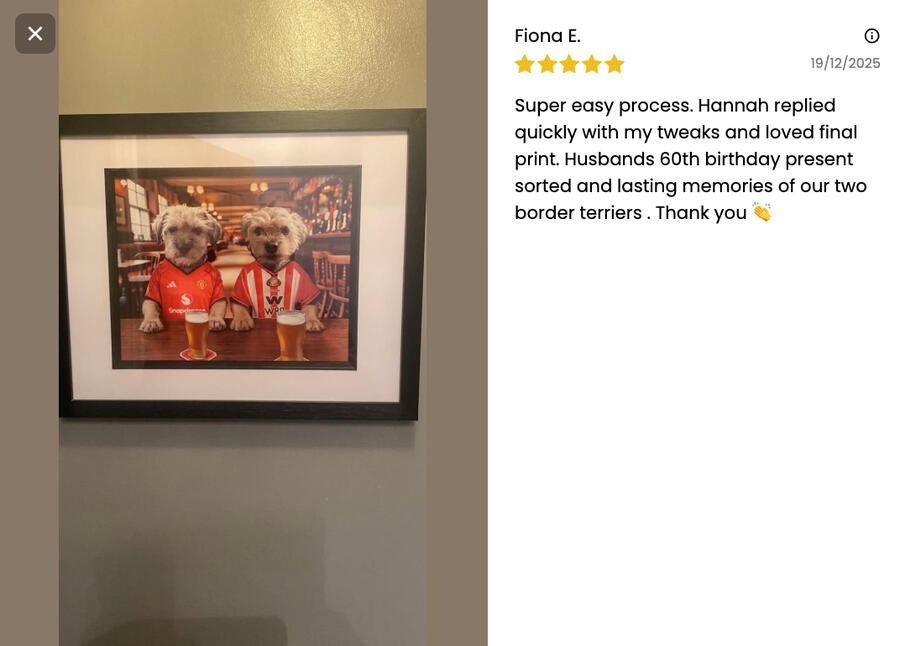Click the clapping hands emoji
The width and height of the screenshot is (900, 646).
(x=762, y=212)
